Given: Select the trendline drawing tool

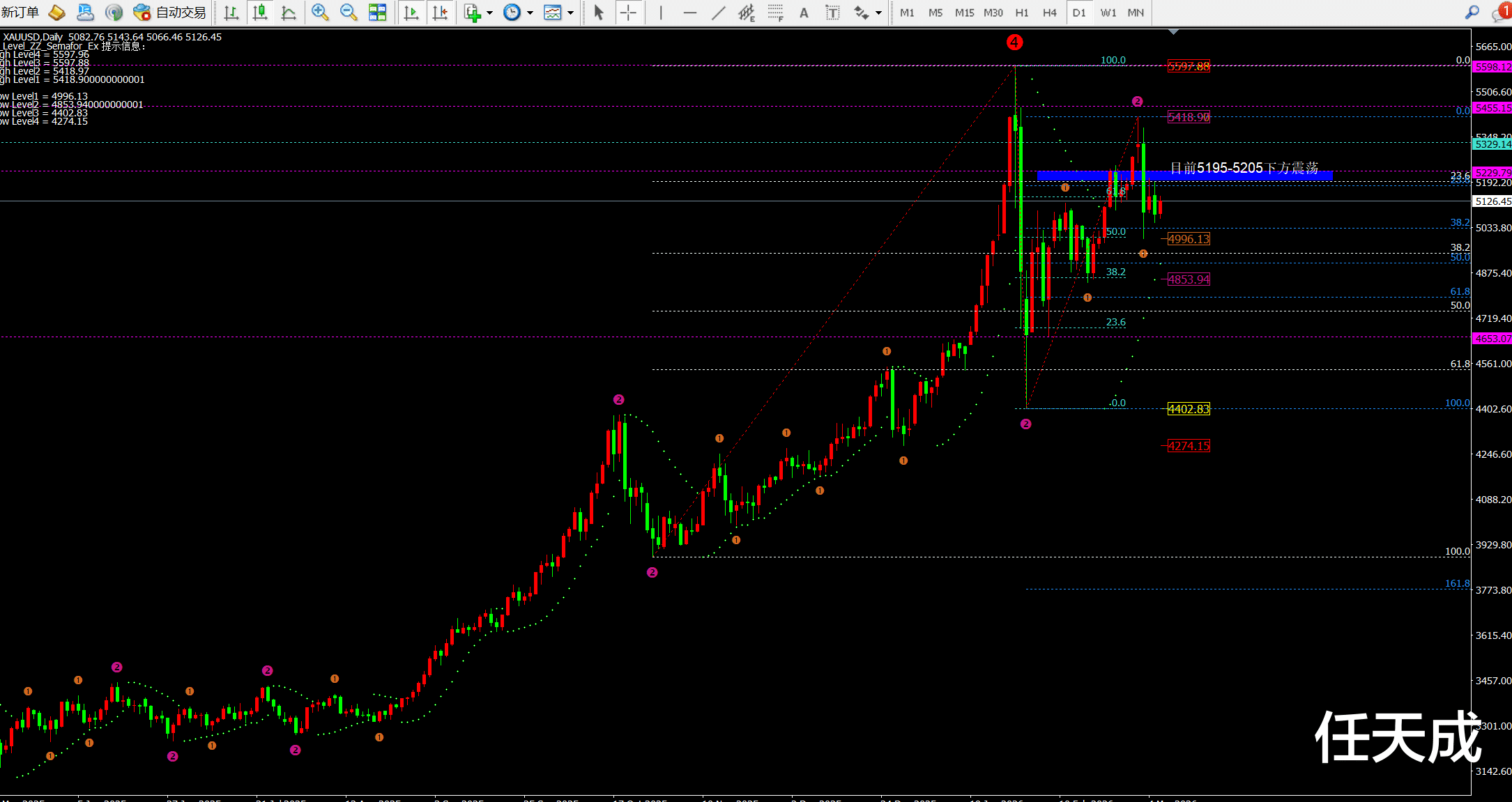Looking at the screenshot, I should (718, 13).
